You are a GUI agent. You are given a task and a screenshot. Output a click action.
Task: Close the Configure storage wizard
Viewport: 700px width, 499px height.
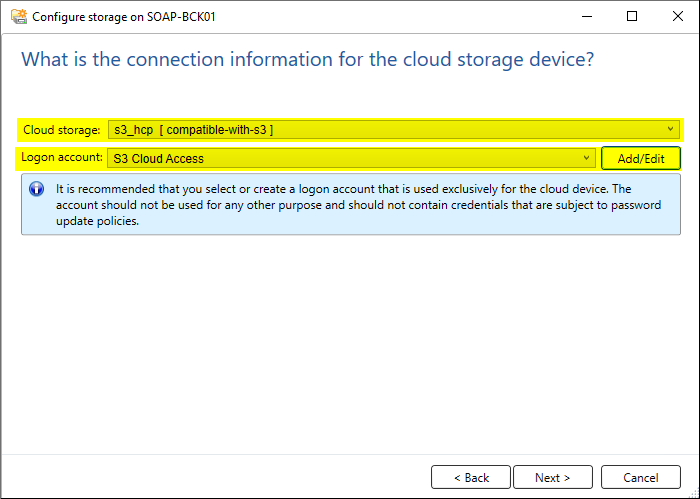tap(678, 17)
